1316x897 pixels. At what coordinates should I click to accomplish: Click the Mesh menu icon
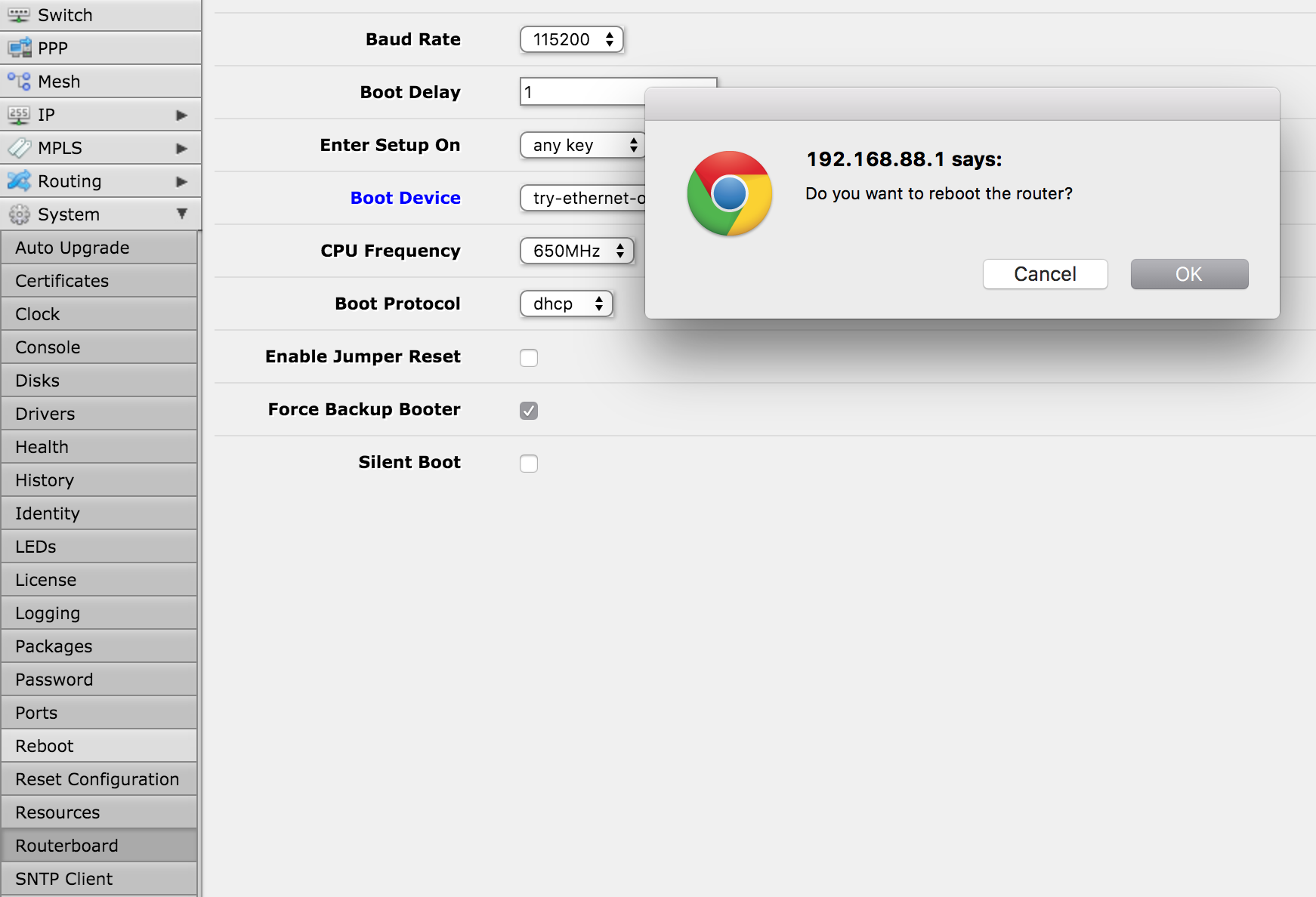coord(19,82)
